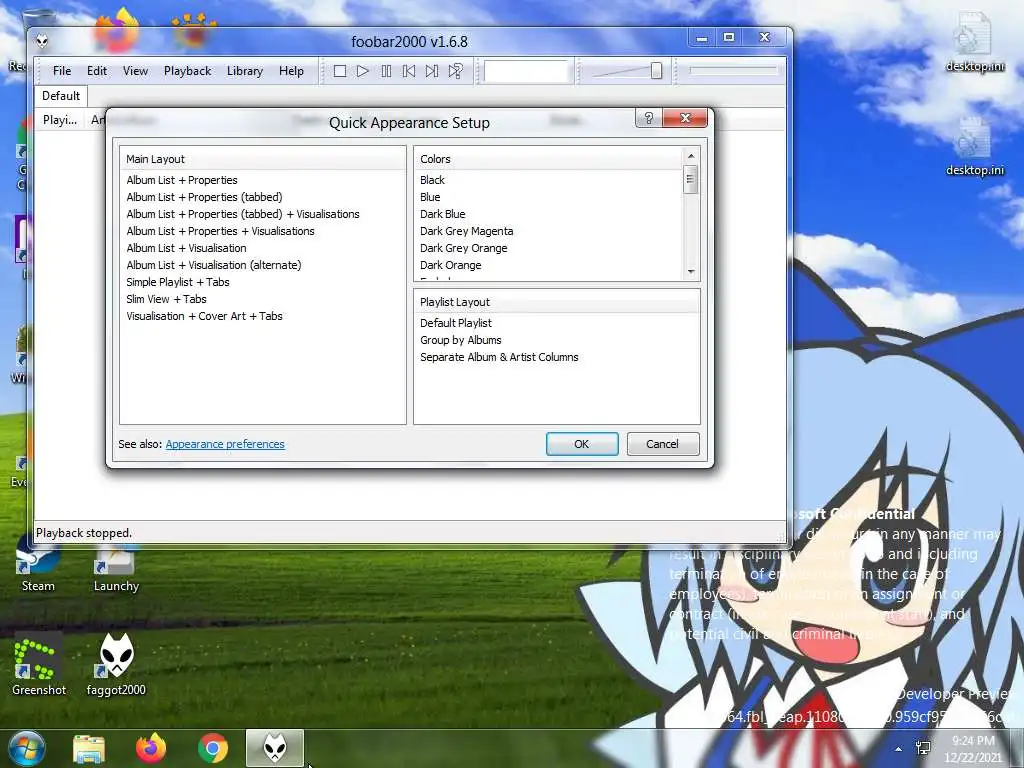Select Album List + Properties (tabbed) + Visualisations
This screenshot has width=1024, height=768.
coord(243,214)
